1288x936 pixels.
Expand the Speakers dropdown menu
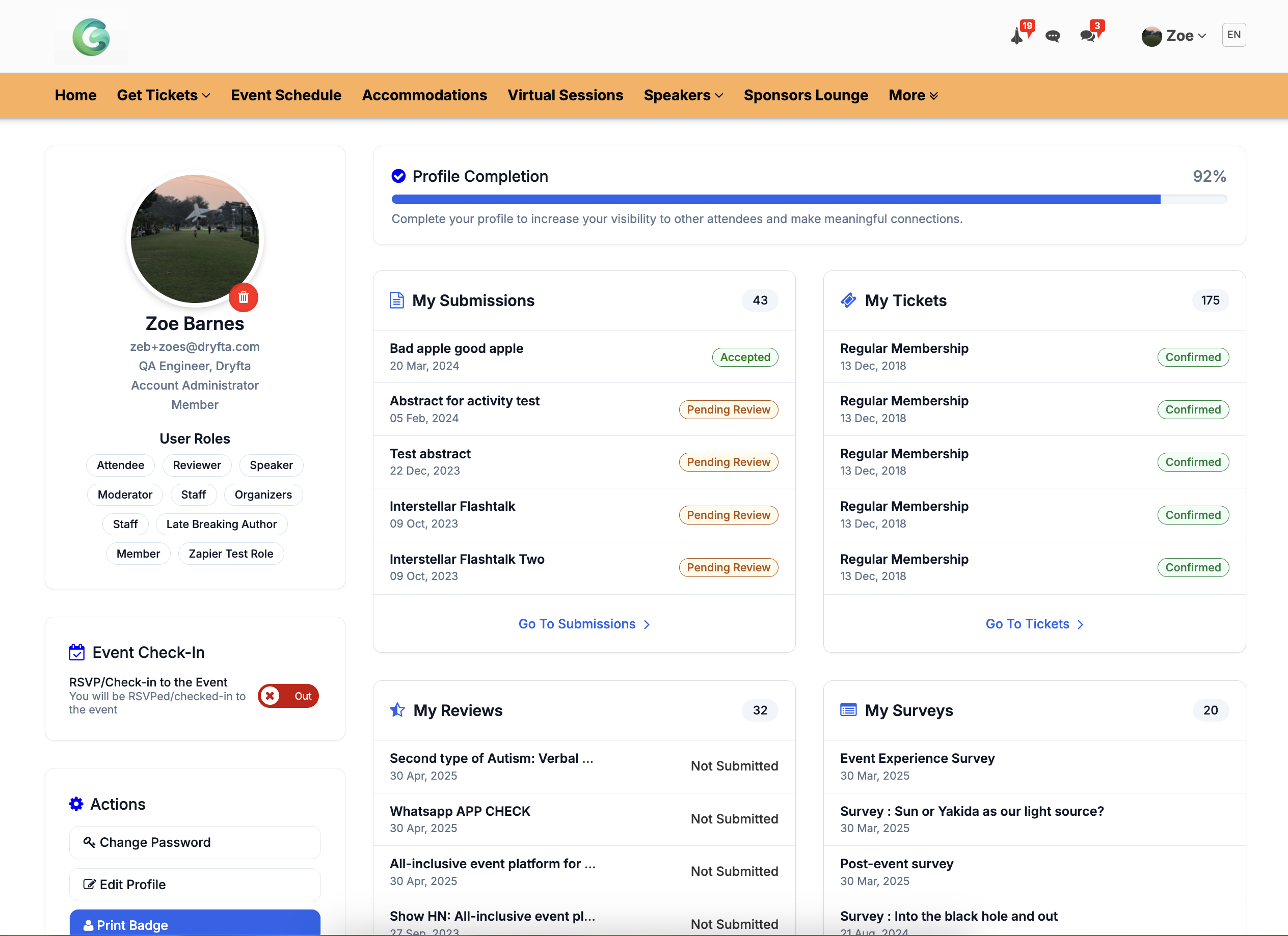click(x=683, y=95)
